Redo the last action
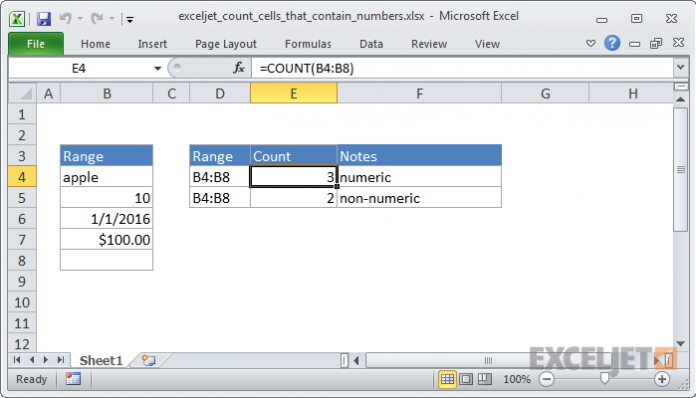Viewport: 696px width, 398px height. [x=97, y=18]
